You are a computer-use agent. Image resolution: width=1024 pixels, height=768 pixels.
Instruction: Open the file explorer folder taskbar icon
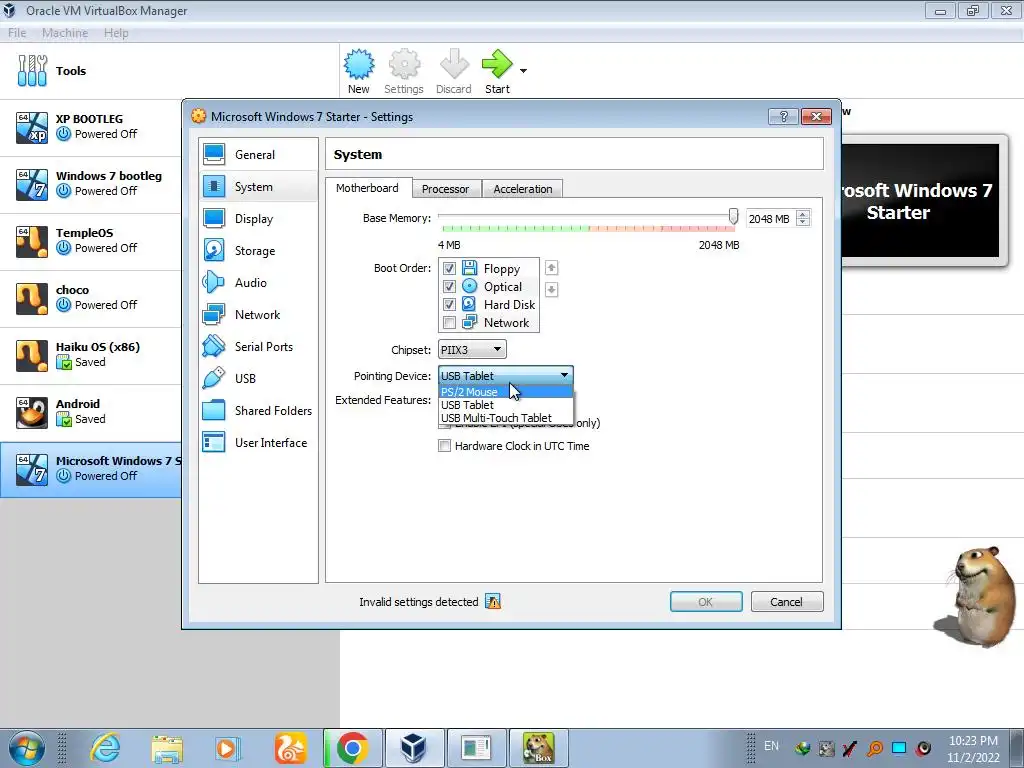tap(167, 748)
